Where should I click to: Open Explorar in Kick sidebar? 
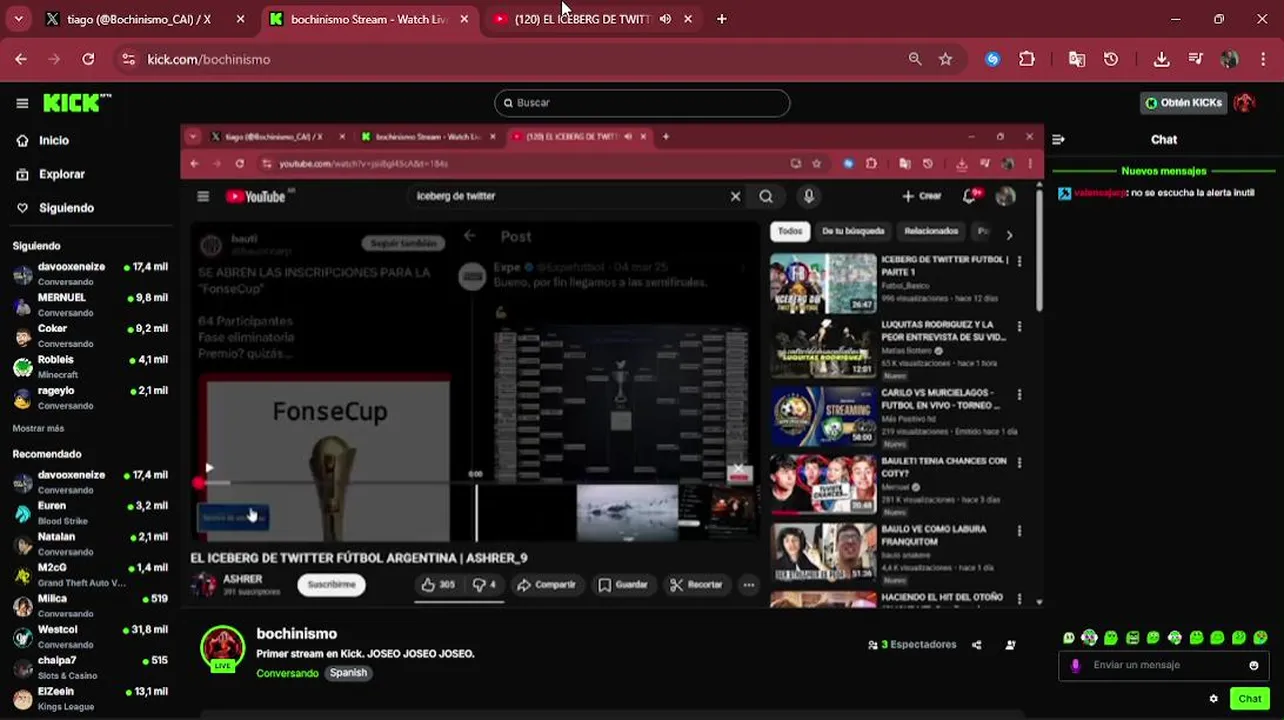coord(61,174)
